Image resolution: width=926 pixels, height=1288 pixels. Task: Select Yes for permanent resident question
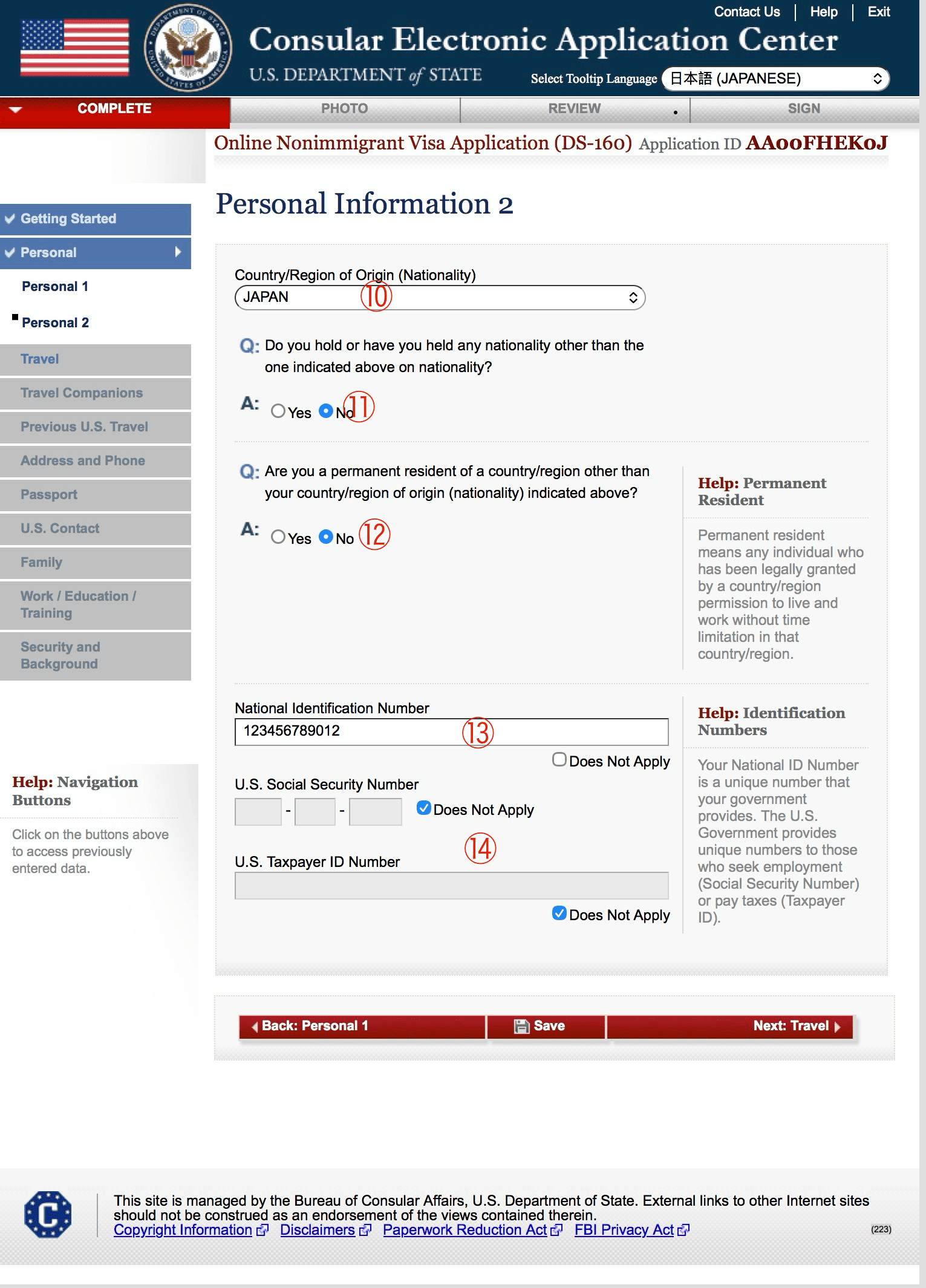[x=278, y=537]
